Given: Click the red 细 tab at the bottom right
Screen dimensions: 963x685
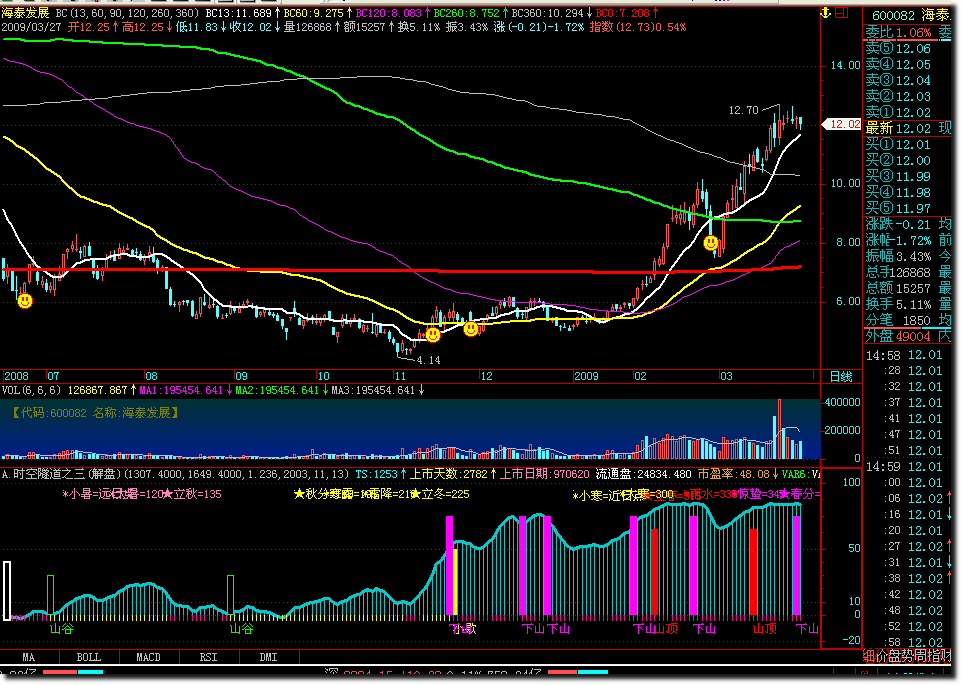Looking at the screenshot, I should point(868,656).
